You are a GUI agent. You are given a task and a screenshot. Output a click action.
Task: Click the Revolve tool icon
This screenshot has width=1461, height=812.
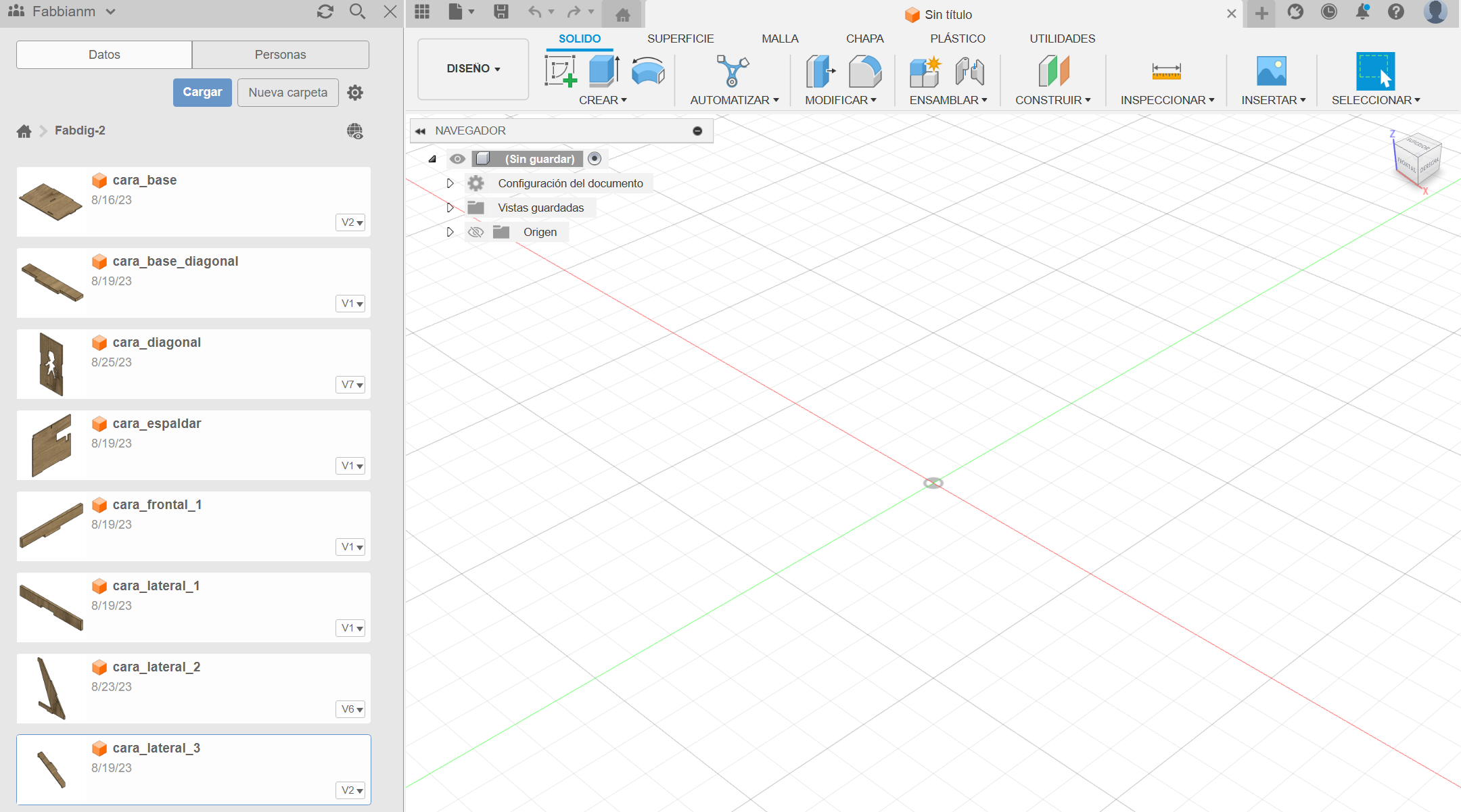tap(647, 71)
